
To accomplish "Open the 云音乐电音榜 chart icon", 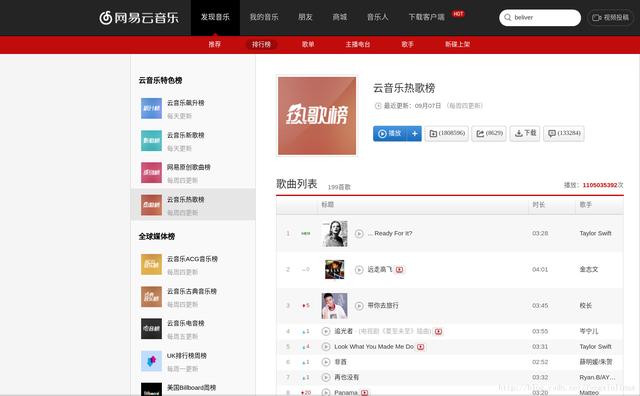I will point(151,329).
